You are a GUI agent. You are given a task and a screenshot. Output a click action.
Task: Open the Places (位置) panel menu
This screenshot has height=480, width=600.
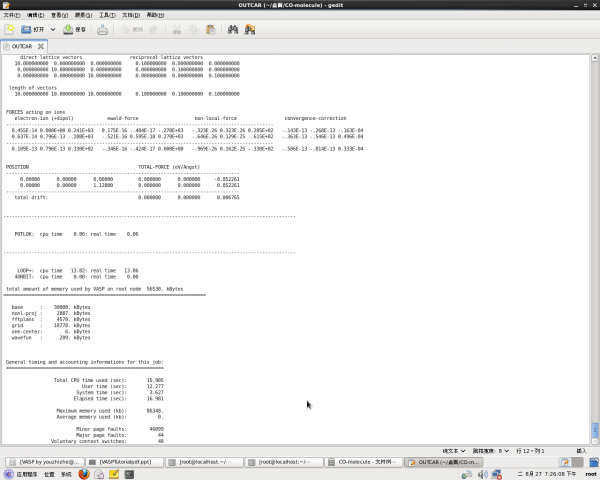click(49, 474)
